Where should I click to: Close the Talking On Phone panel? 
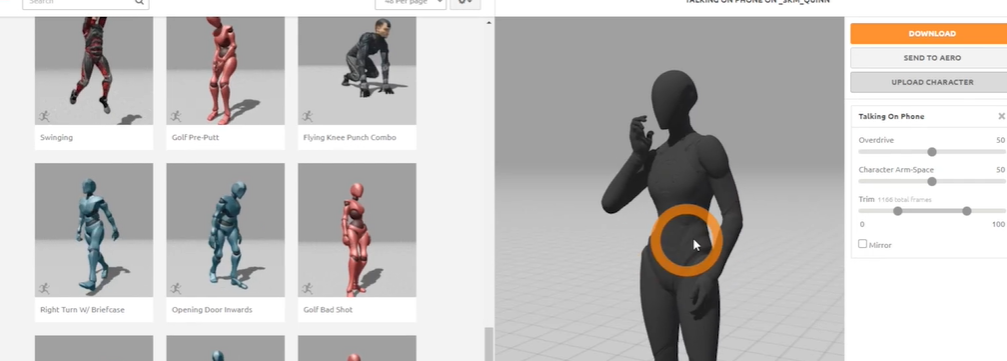click(x=1001, y=116)
